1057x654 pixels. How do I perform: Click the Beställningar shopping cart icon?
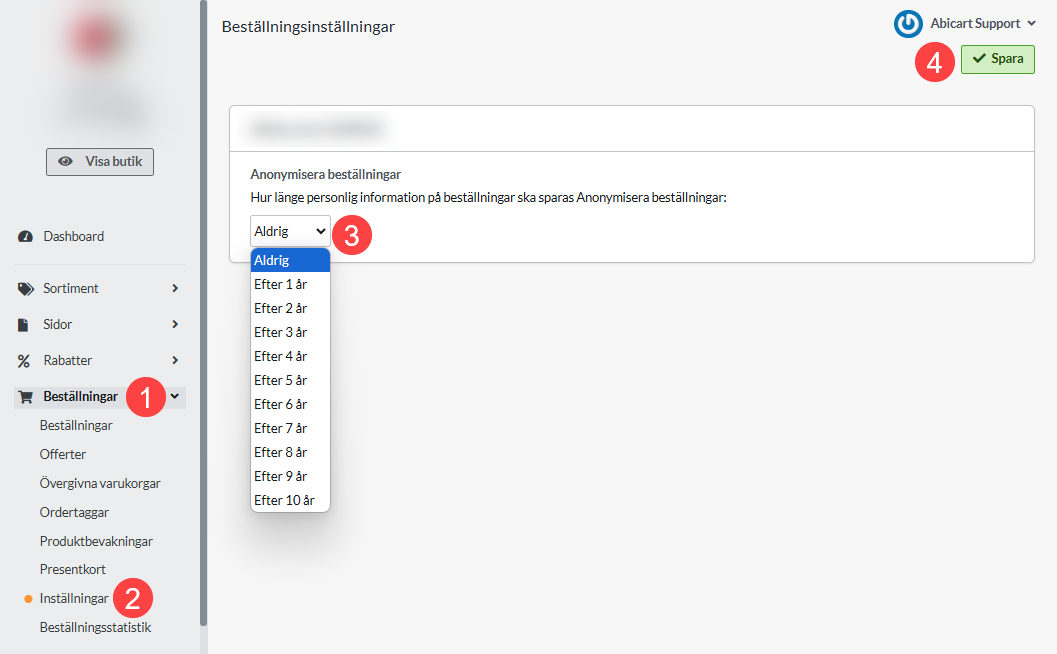click(25, 397)
